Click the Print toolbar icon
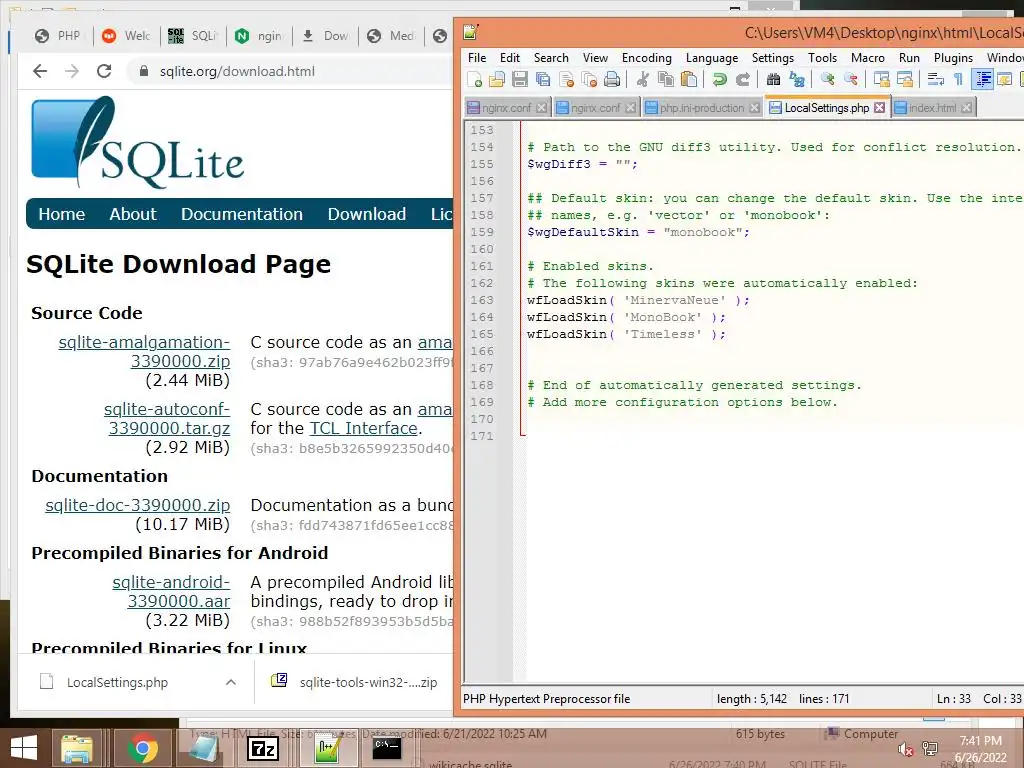The image size is (1024, 768). click(x=612, y=80)
